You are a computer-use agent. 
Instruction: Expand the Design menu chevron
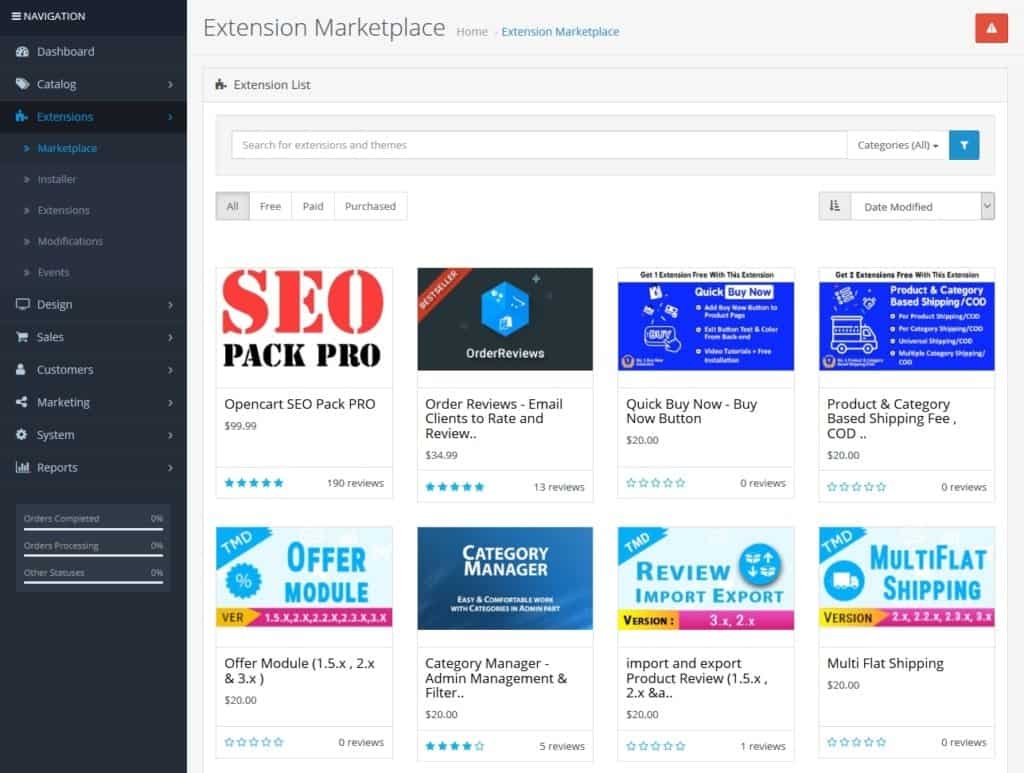(x=170, y=305)
